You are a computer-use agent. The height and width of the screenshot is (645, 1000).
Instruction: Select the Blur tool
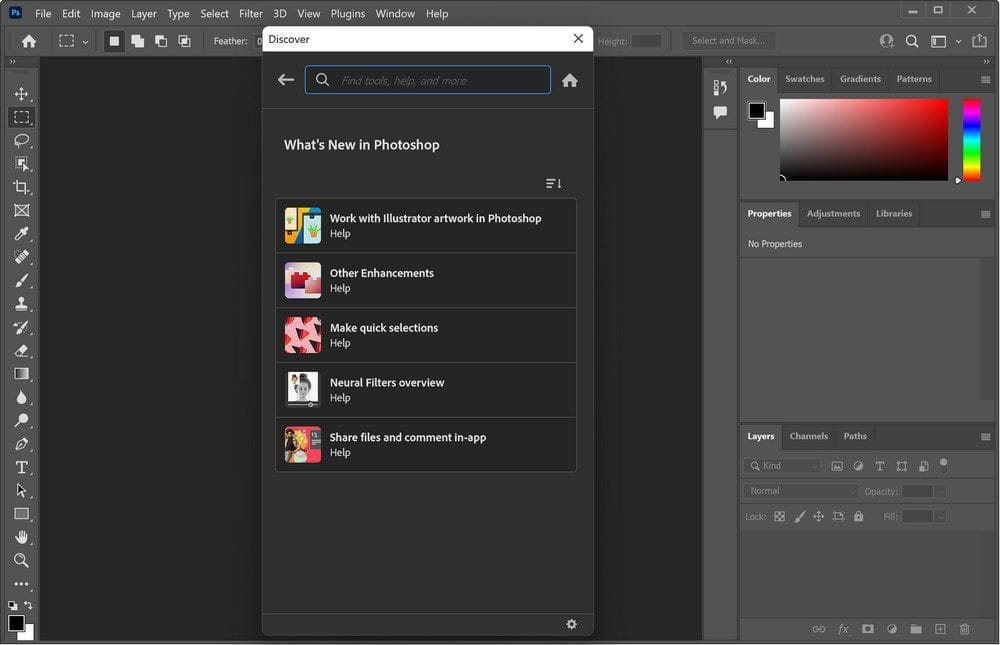pos(22,397)
